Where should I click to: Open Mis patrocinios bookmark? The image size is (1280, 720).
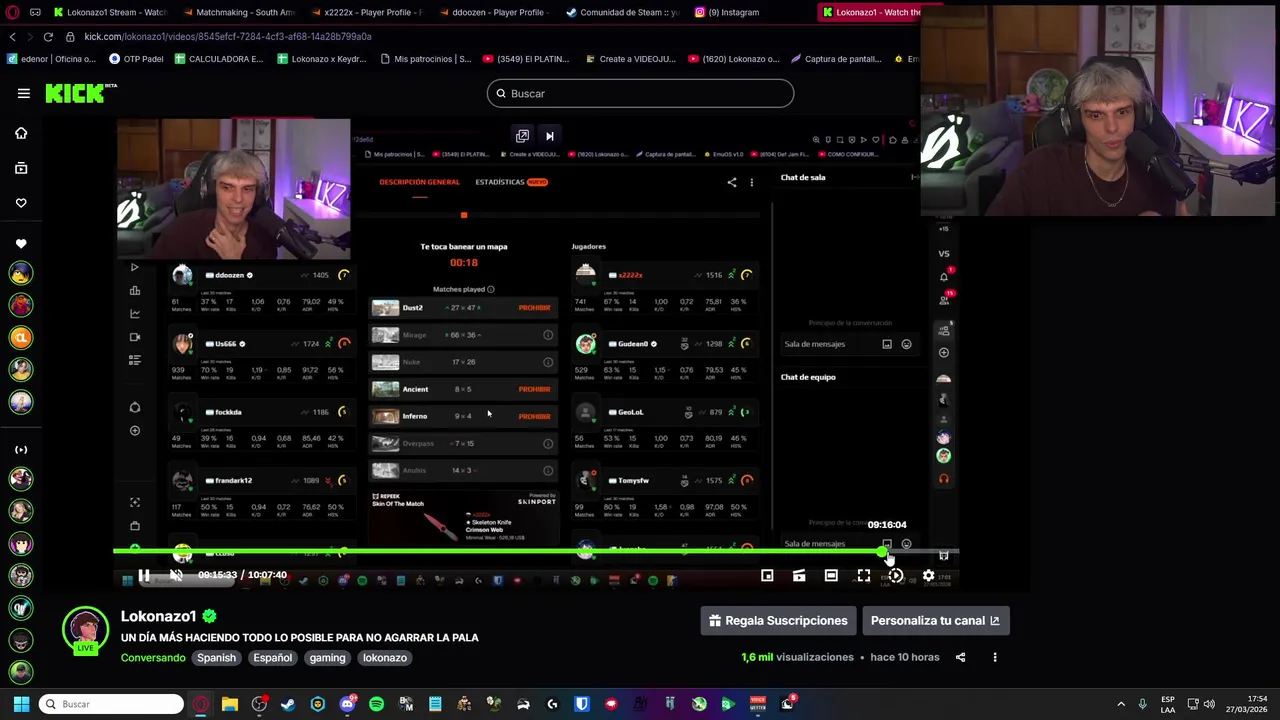[426, 59]
